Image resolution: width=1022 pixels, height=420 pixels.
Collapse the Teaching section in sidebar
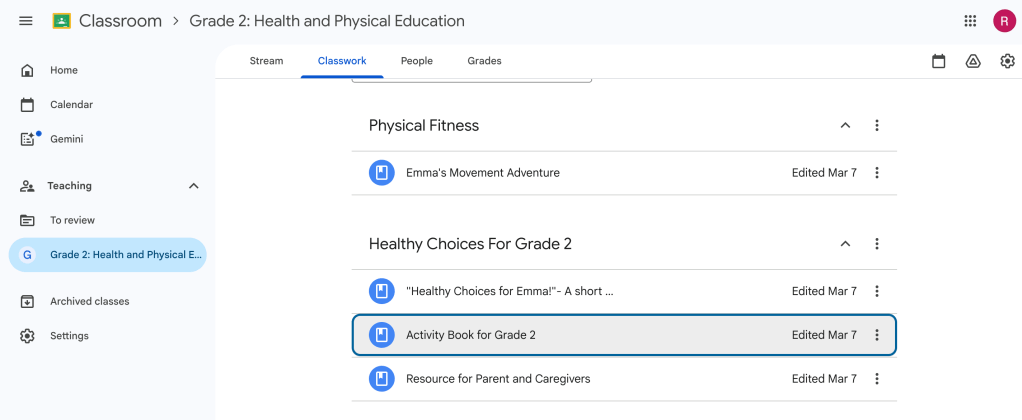click(x=194, y=186)
